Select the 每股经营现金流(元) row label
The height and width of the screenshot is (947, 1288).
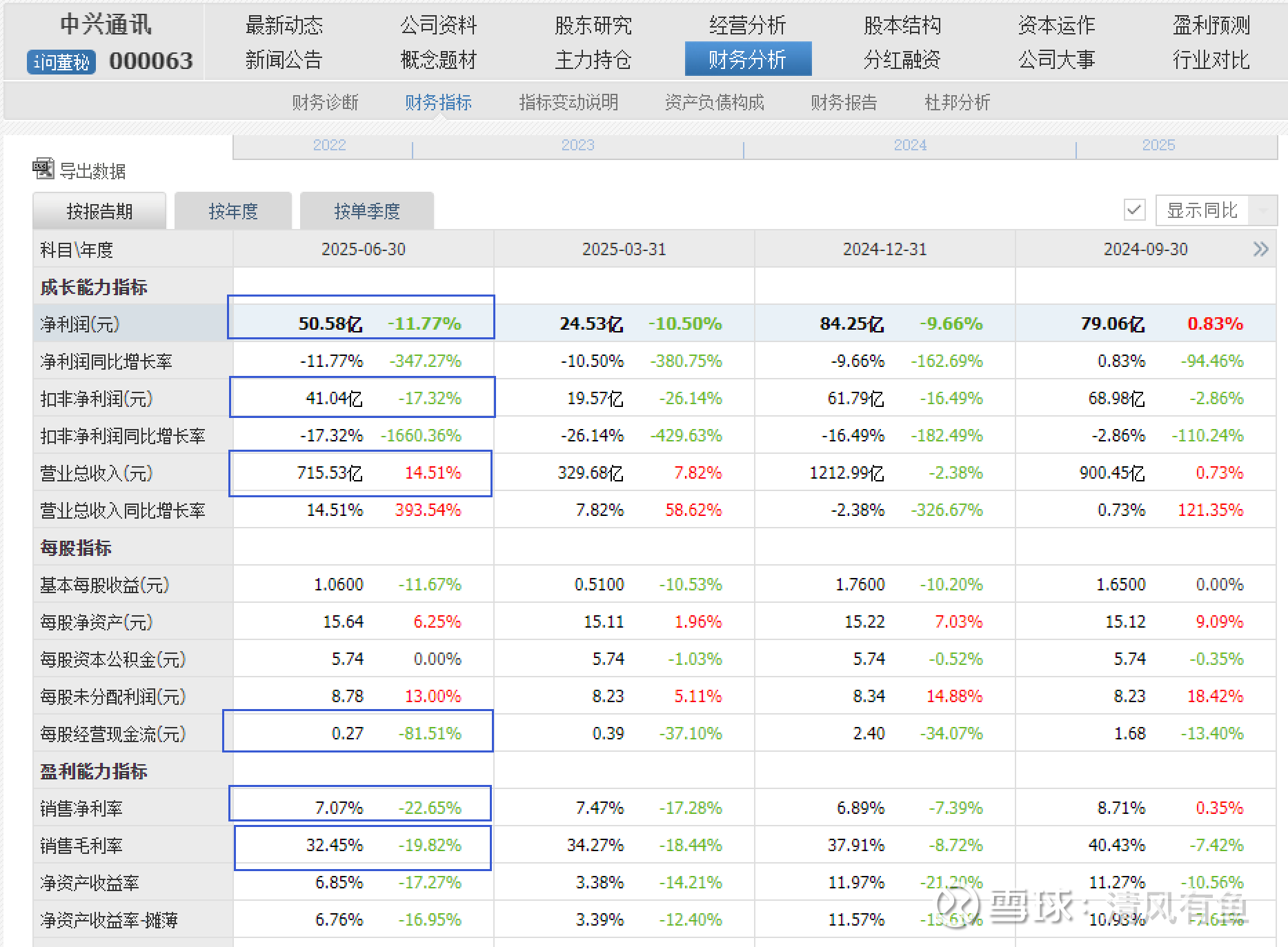click(x=113, y=734)
